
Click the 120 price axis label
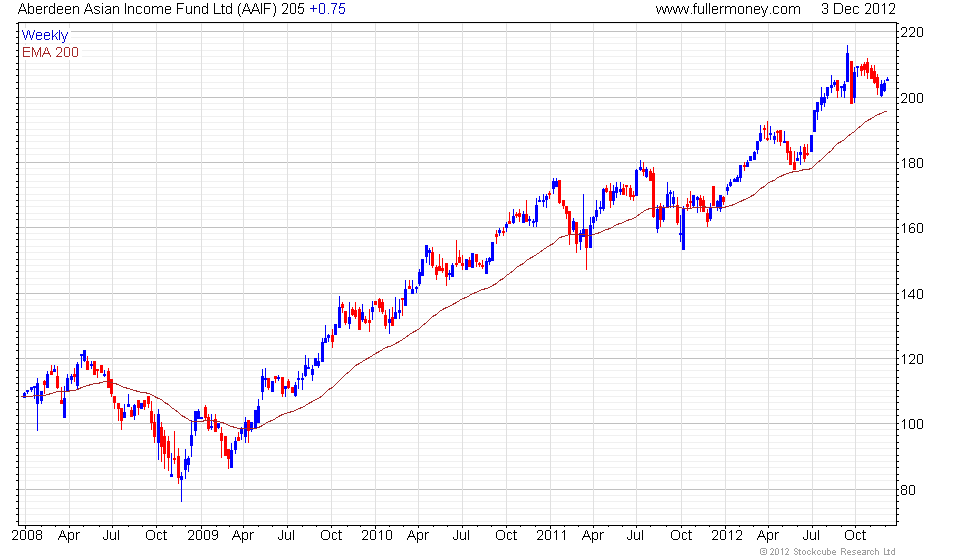pyautogui.click(x=912, y=359)
